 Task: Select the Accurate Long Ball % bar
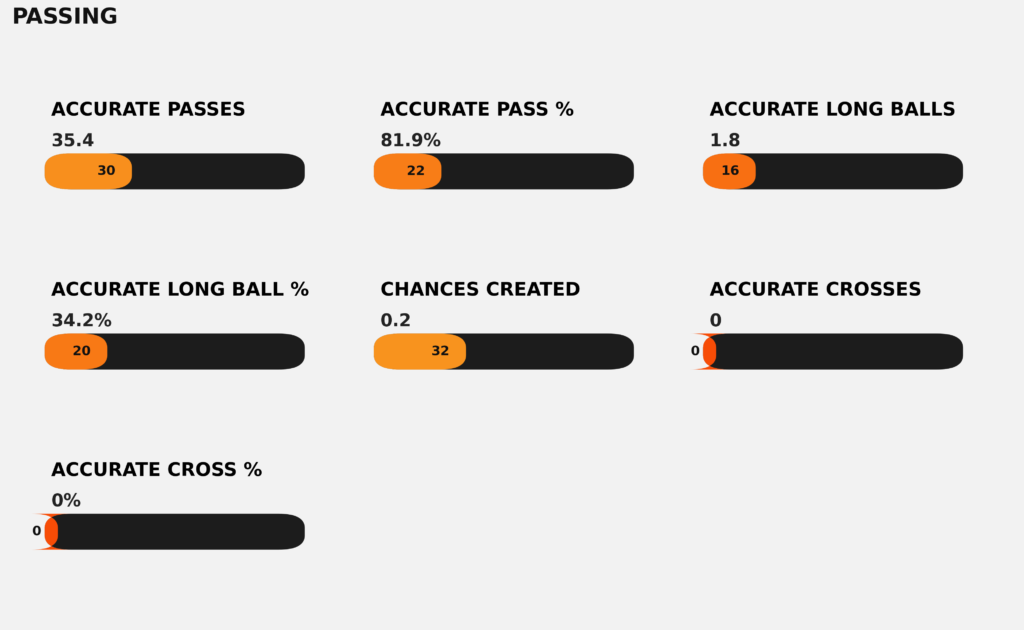point(175,351)
